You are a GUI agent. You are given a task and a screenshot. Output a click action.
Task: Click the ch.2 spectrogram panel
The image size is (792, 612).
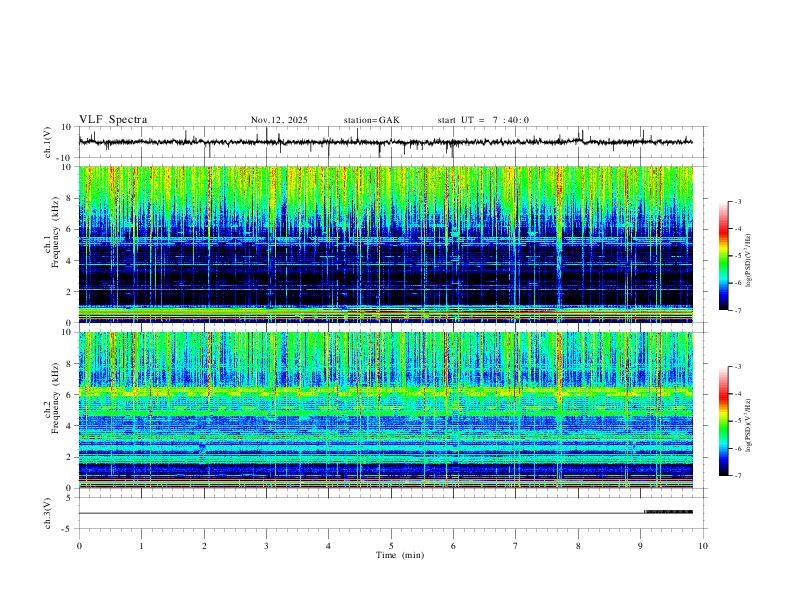tap(385, 410)
